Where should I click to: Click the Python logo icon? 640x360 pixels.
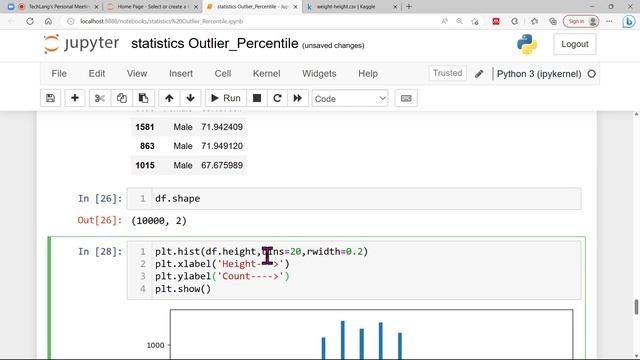pos(527,44)
